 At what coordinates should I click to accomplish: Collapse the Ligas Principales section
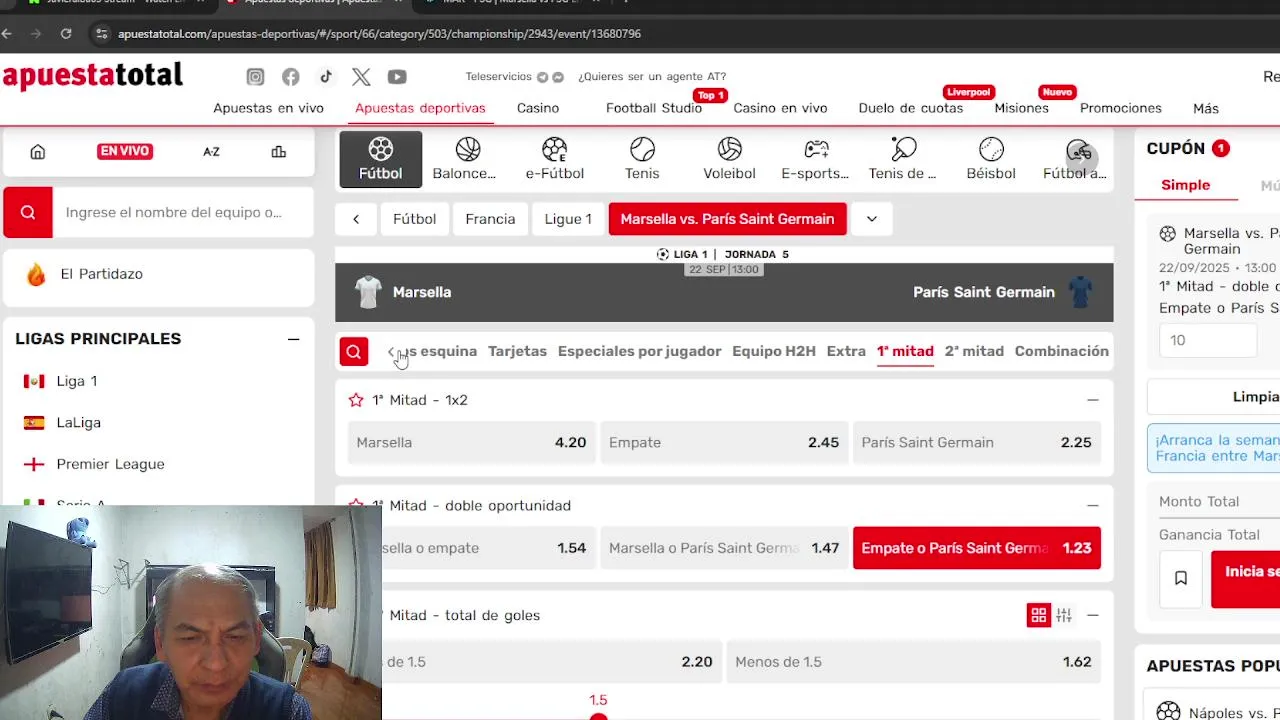click(293, 339)
